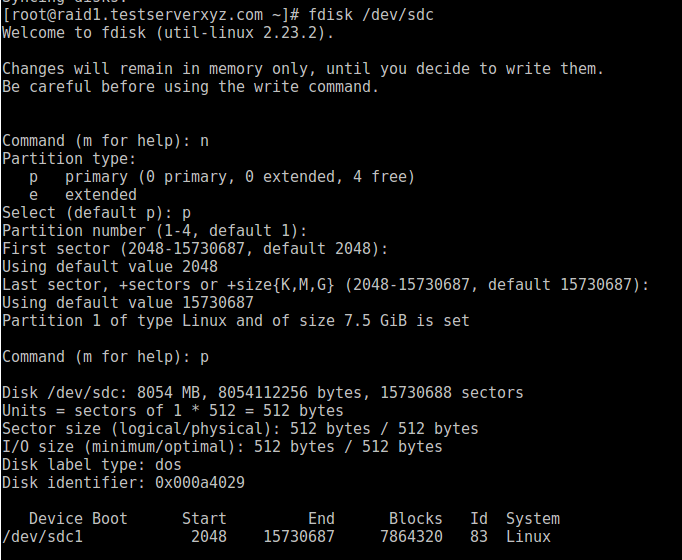Click the 'Device Boot' column header
The width and height of the screenshot is (682, 560).
(x=78, y=519)
